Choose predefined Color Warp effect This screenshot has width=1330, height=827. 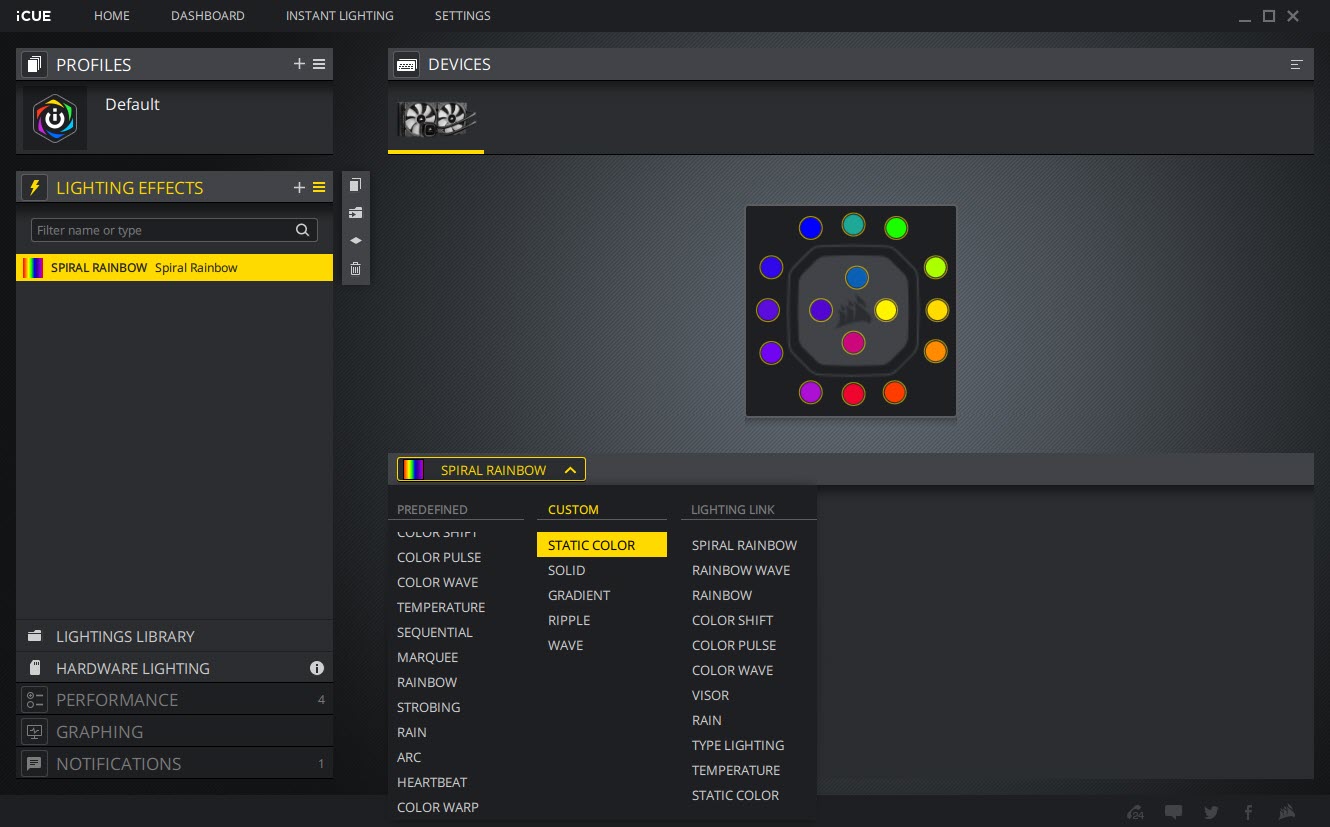[438, 807]
